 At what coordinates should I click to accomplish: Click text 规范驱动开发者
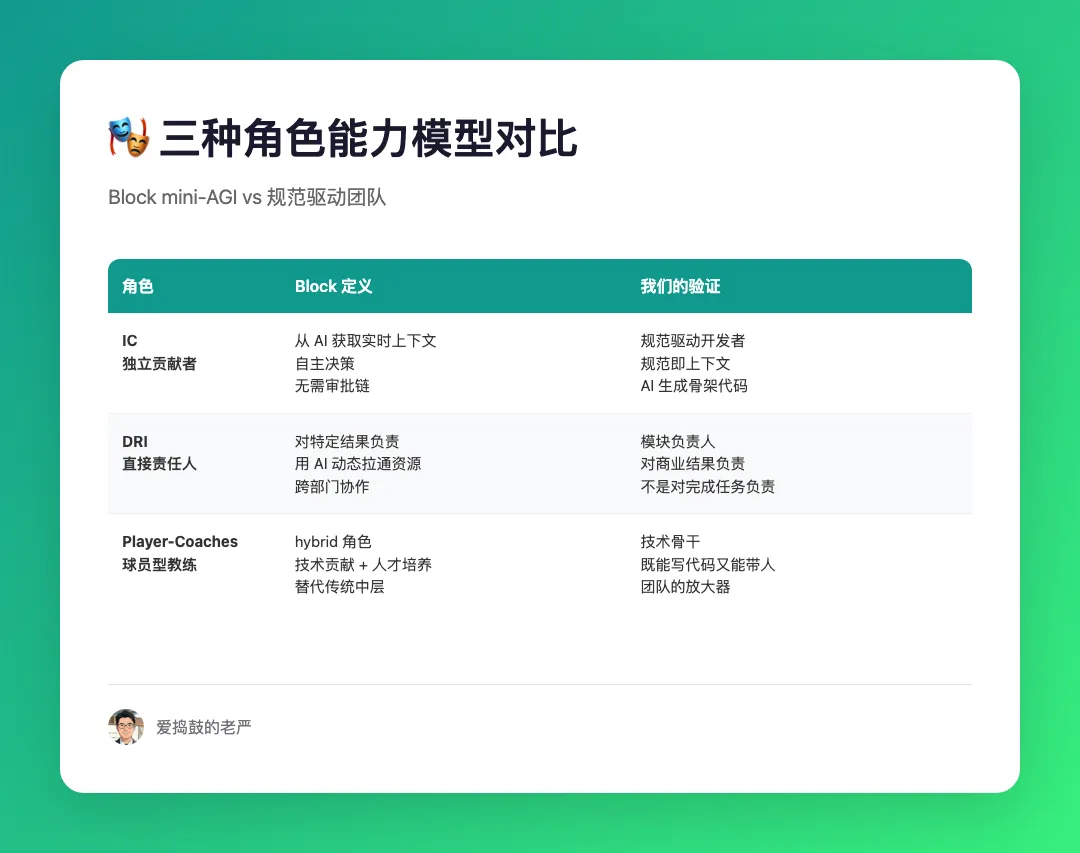pyautogui.click(x=692, y=340)
